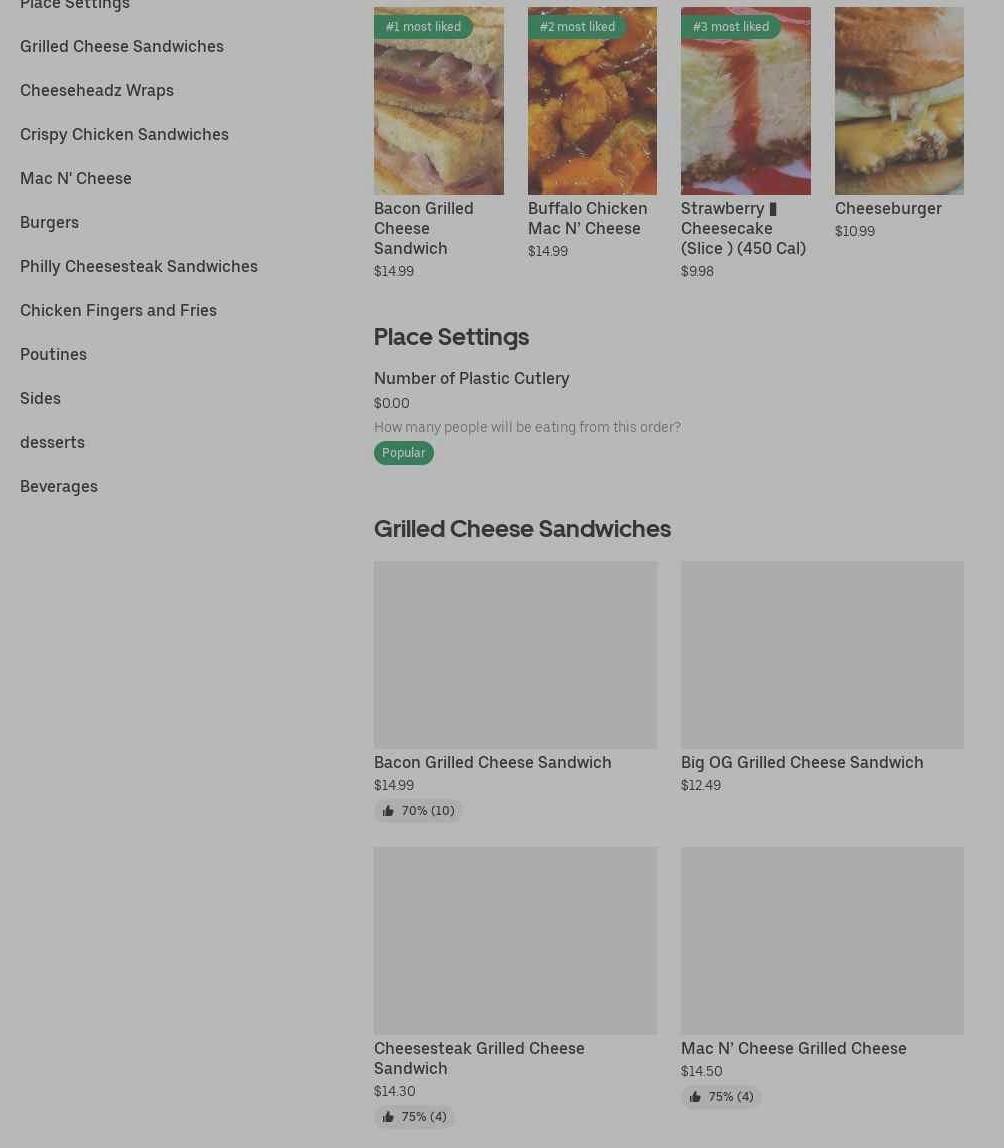This screenshot has width=1004, height=1148.
Task: Open Buffalo Chicken Mac N' Cheese photo
Action: [592, 101]
